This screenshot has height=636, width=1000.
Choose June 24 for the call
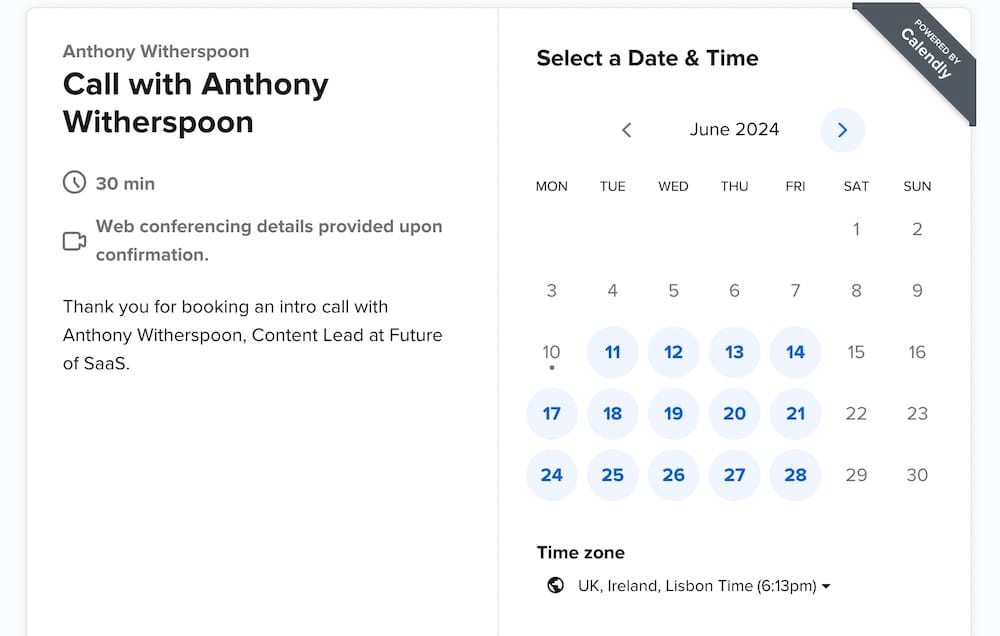[x=551, y=475]
